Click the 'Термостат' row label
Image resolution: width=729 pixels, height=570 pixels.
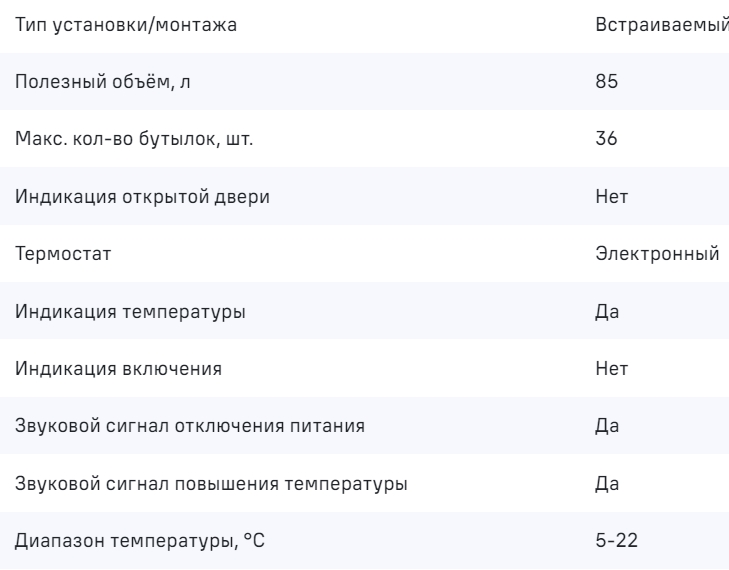pyautogui.click(x=63, y=254)
